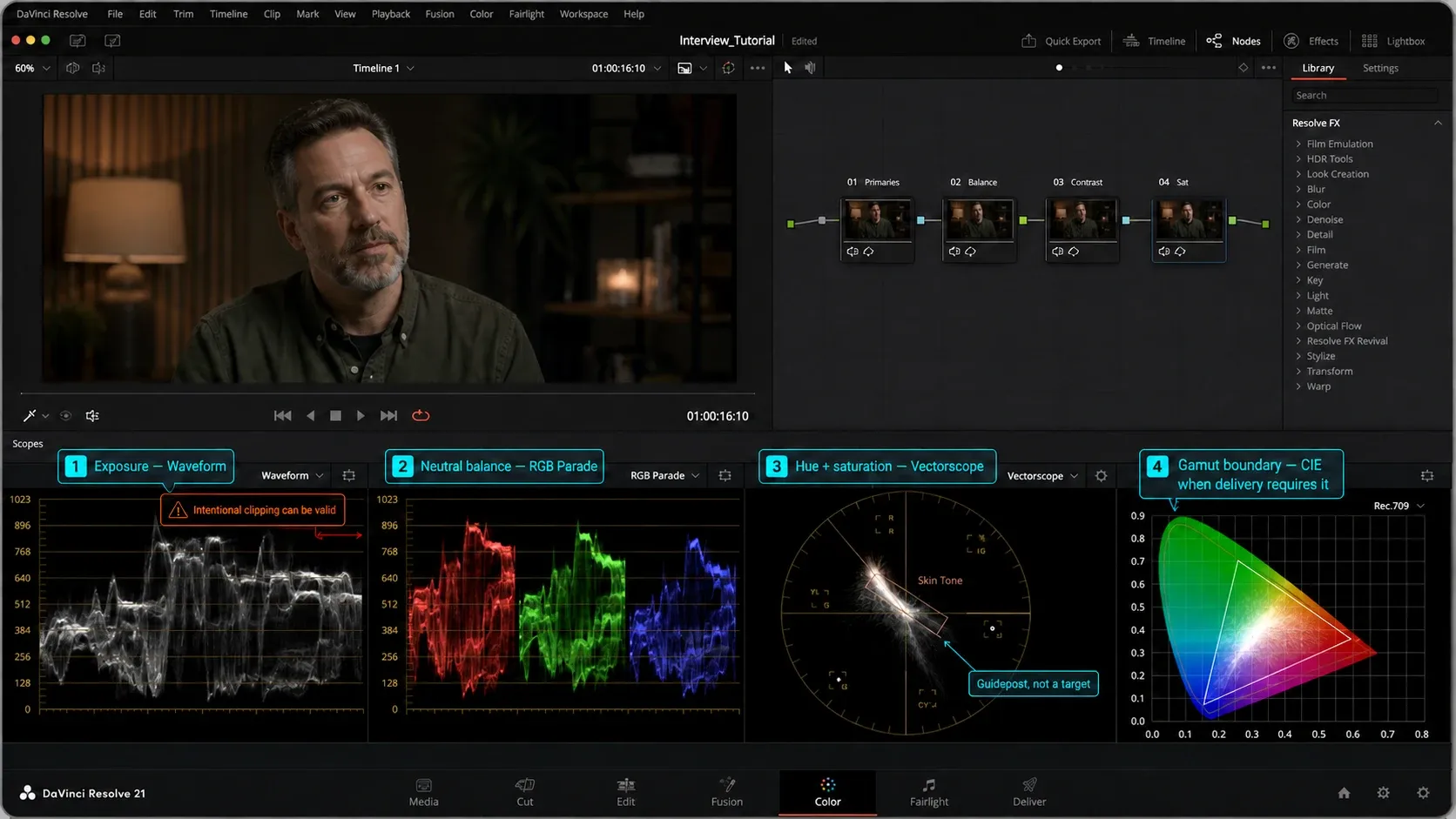Toggle the Nodes panel button

[x=1233, y=41]
